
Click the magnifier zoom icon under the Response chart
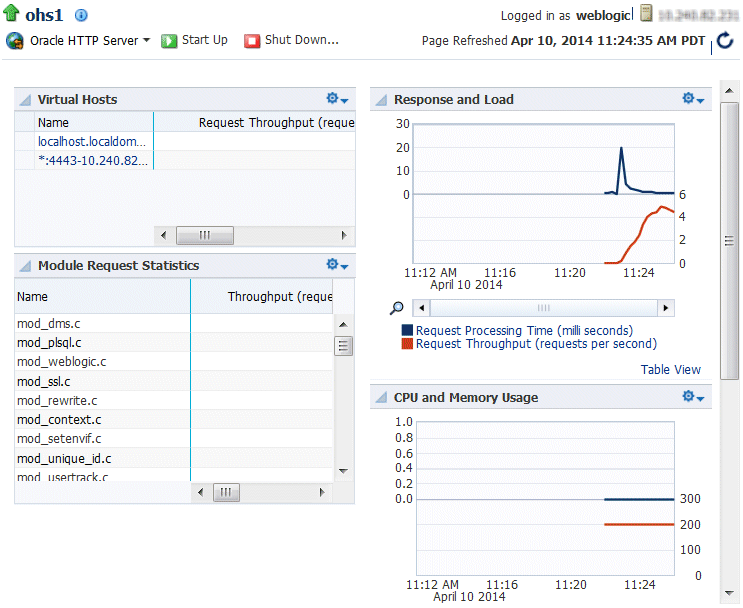tap(397, 309)
